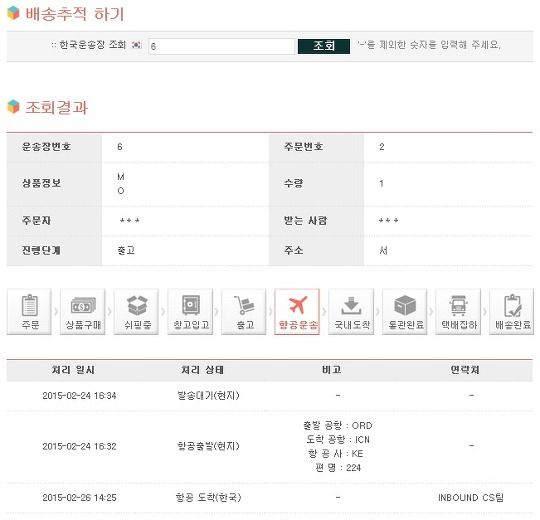The height and width of the screenshot is (520, 540).
Task: Click the 편 명 : 224 flight line
Action: pos(338,468)
